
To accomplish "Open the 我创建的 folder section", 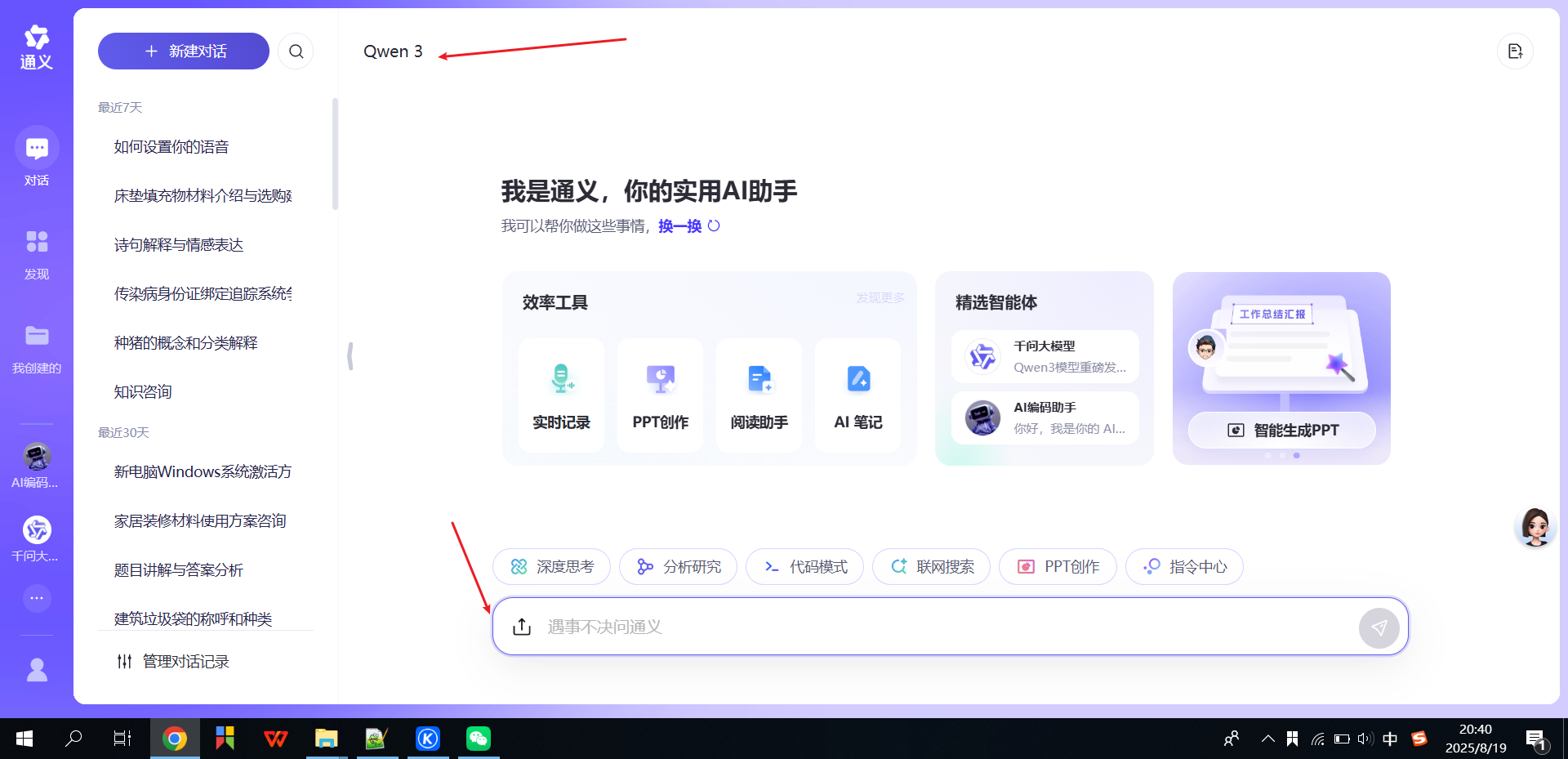I will (37, 349).
